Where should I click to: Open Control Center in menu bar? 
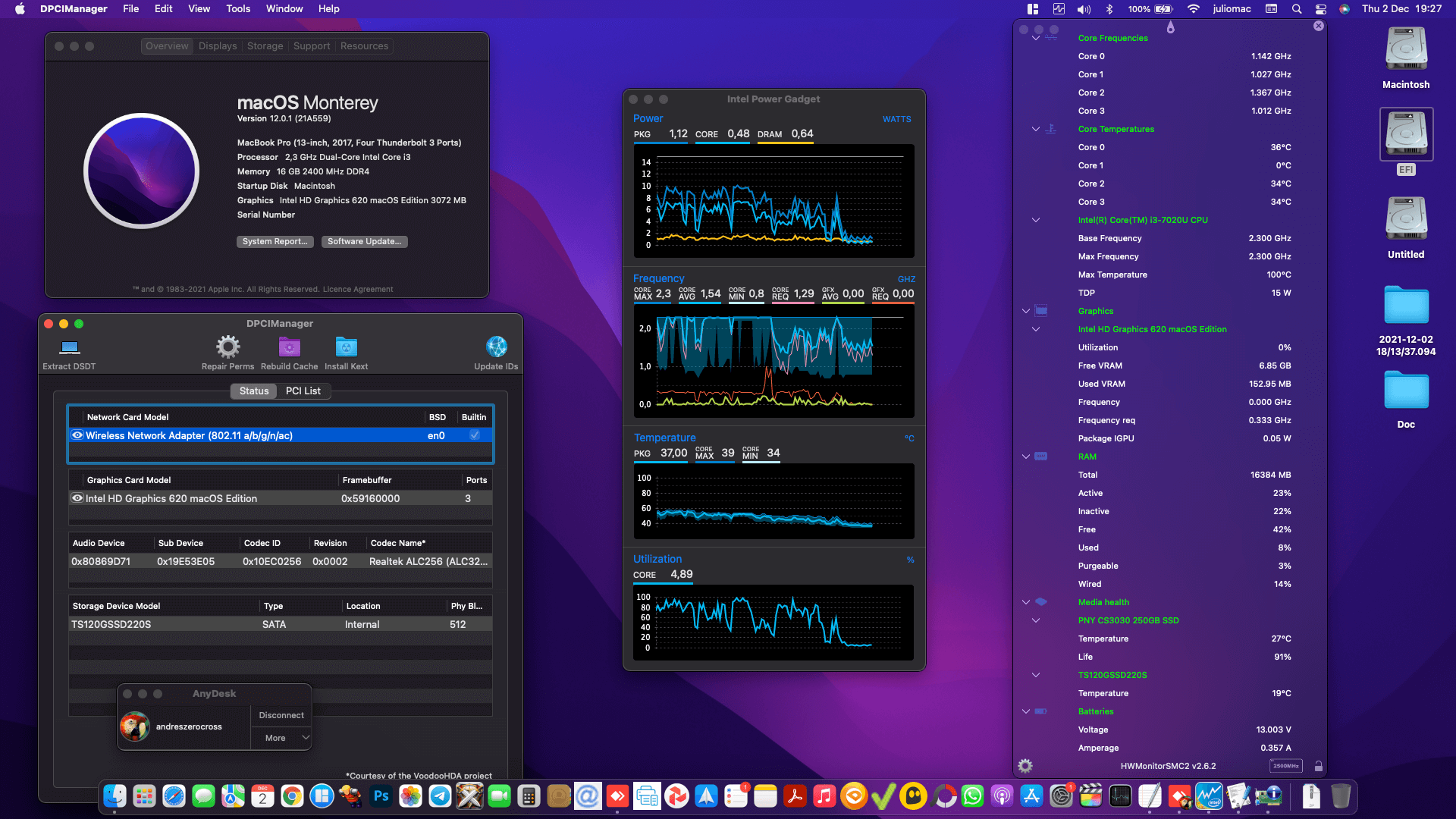1321,9
